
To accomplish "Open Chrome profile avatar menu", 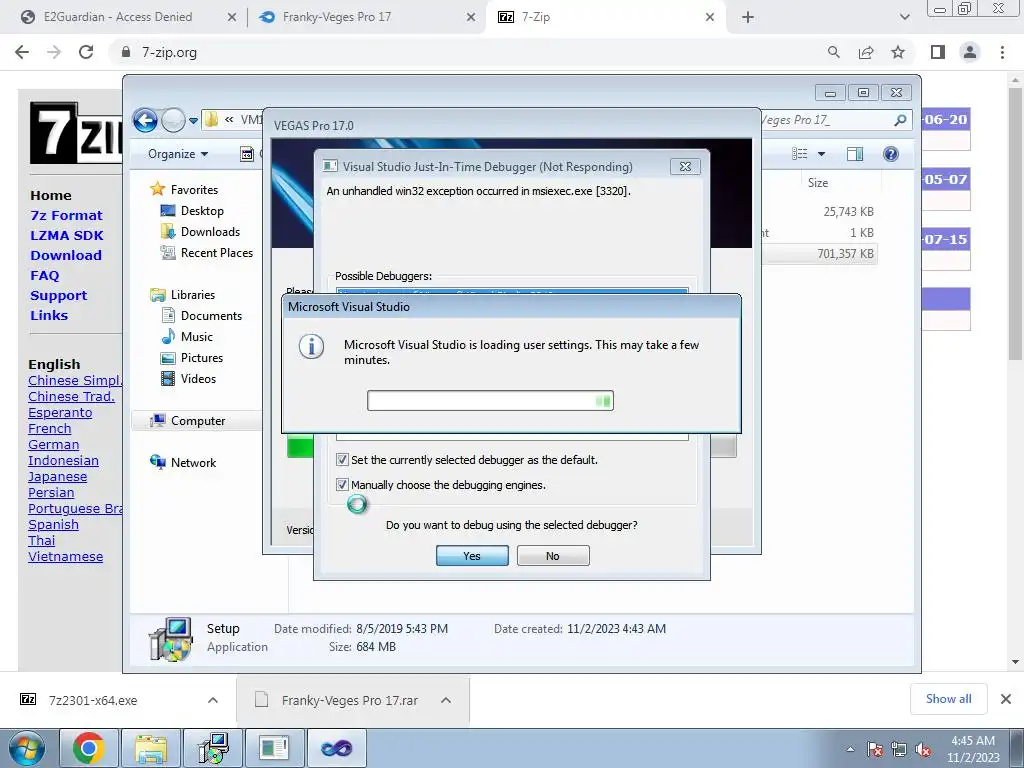I will tap(970, 52).
